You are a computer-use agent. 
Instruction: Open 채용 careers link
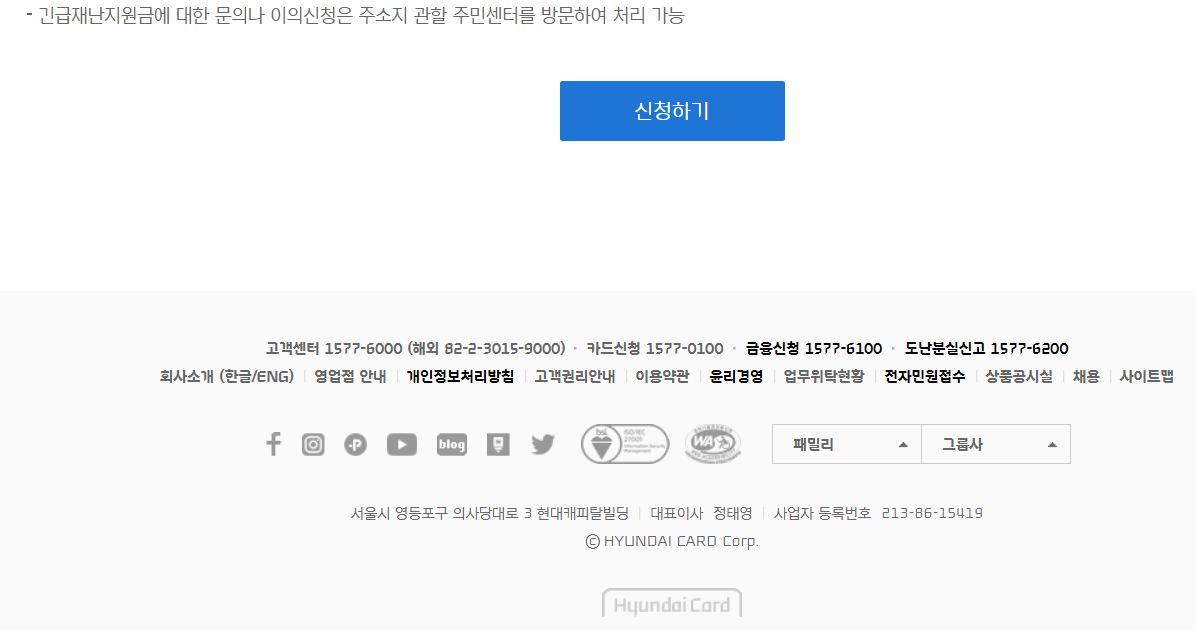1086,376
